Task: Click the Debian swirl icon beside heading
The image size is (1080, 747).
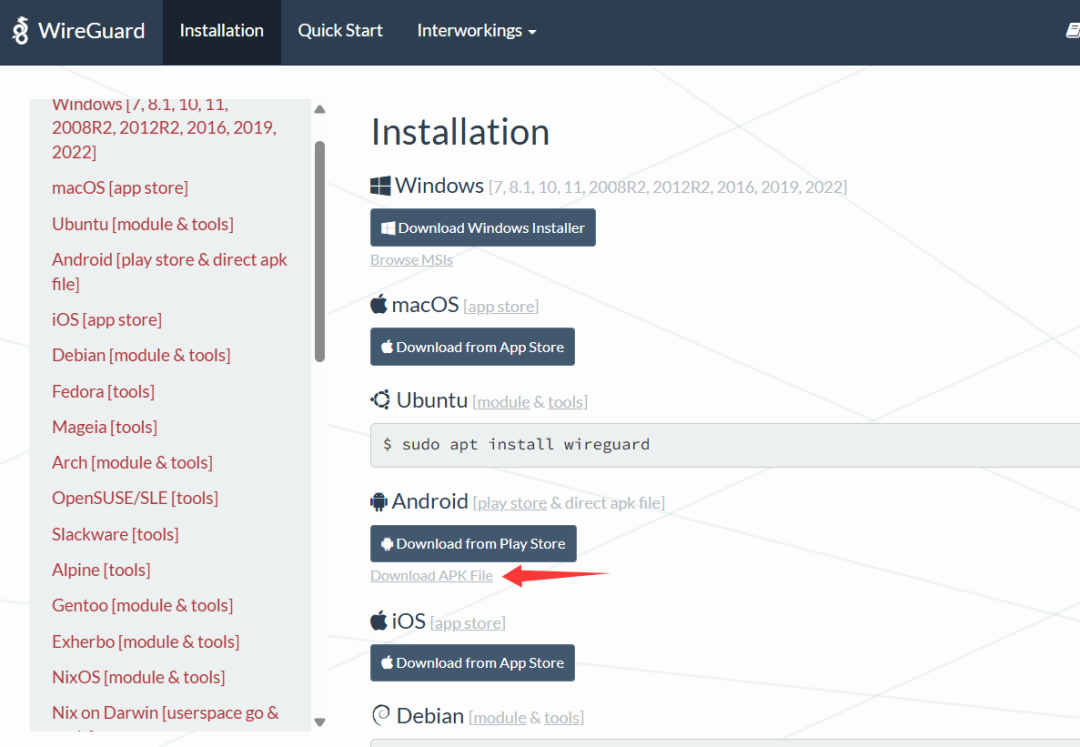Action: (x=380, y=716)
